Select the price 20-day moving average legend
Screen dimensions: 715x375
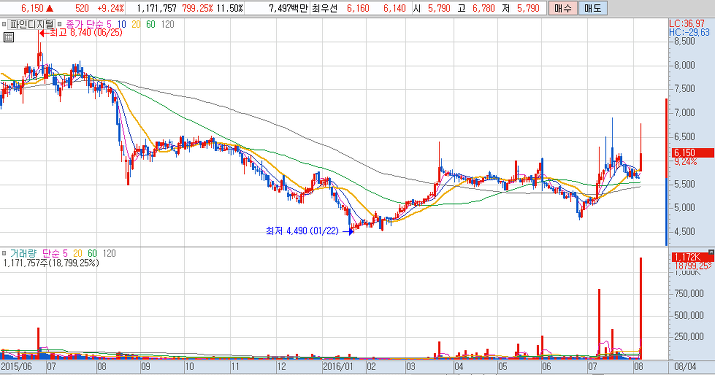click(x=136, y=24)
